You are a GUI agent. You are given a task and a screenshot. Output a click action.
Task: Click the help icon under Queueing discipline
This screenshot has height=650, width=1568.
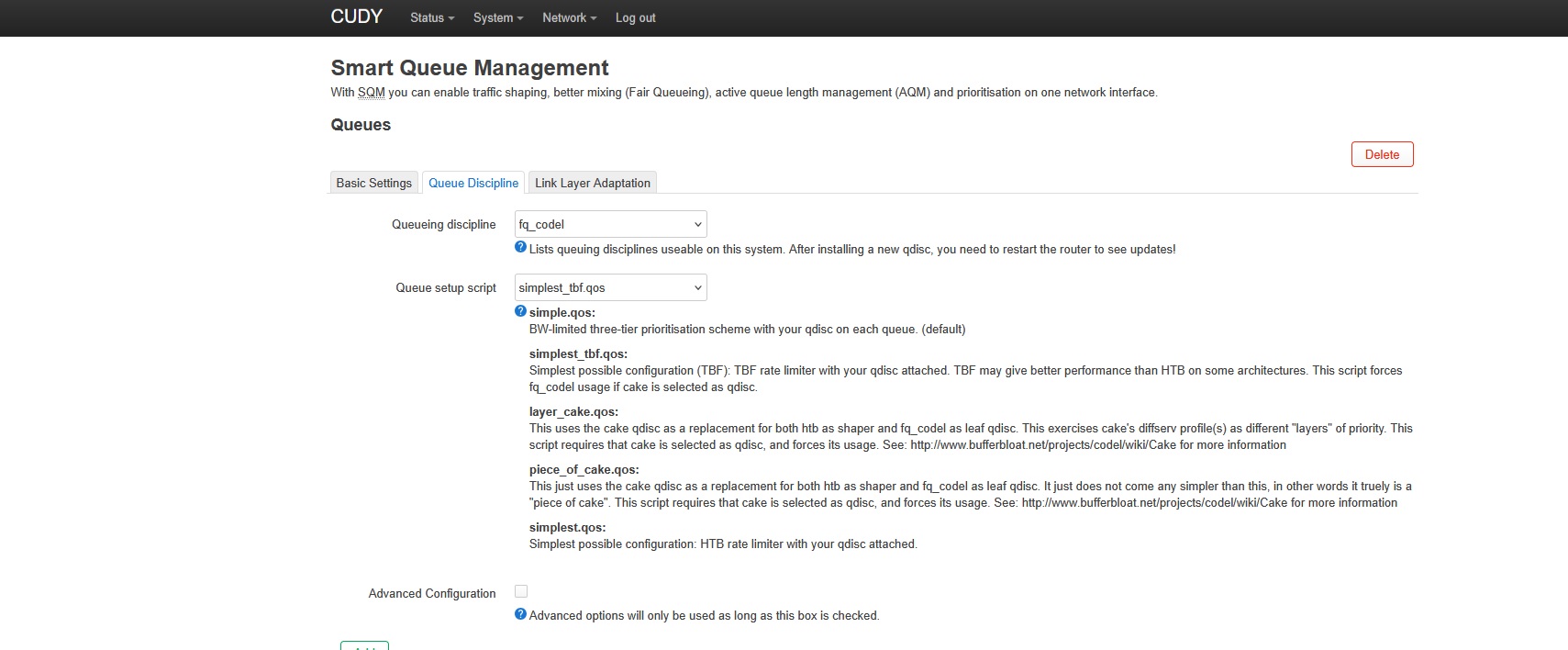pyautogui.click(x=520, y=248)
